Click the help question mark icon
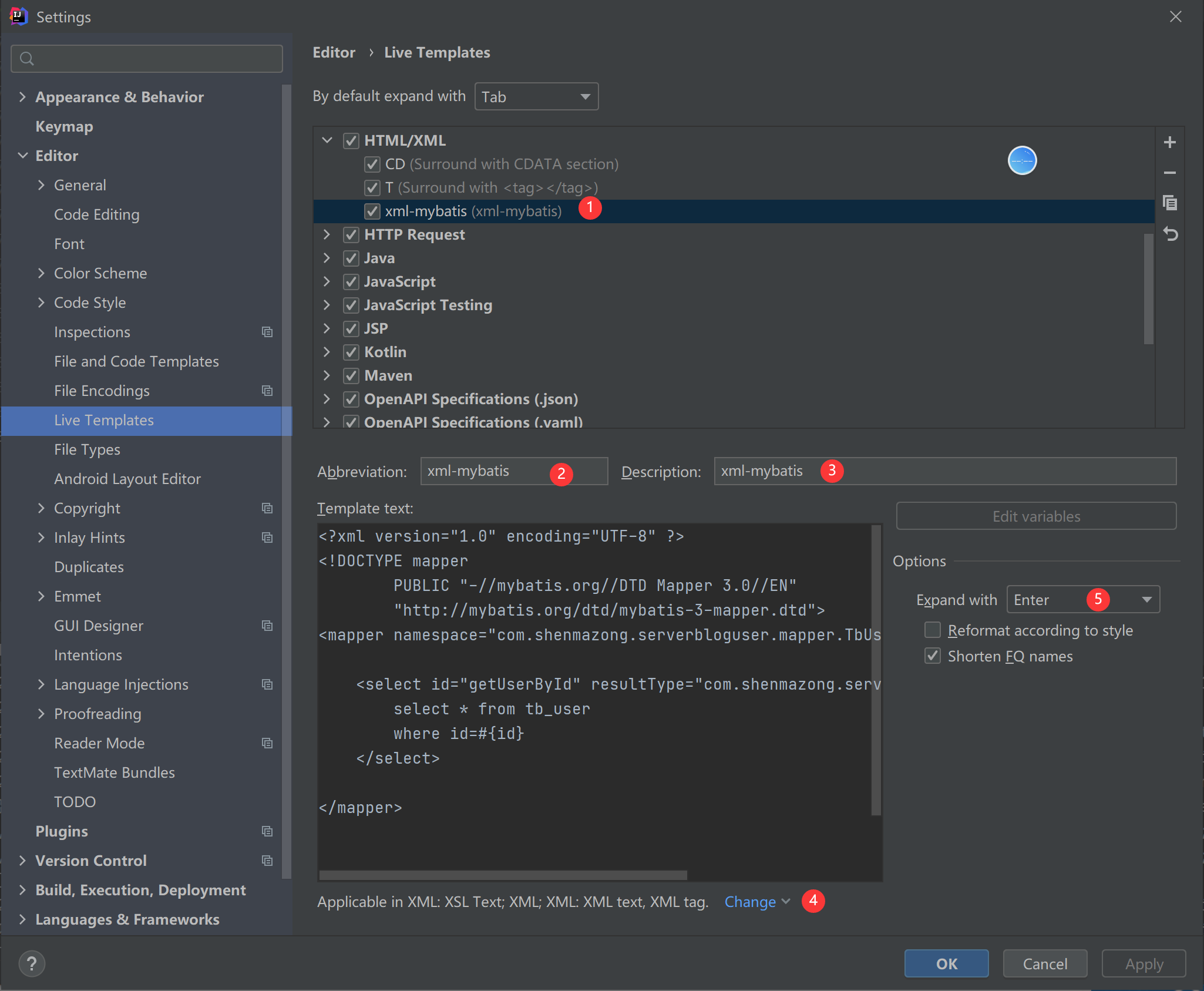 (x=32, y=963)
